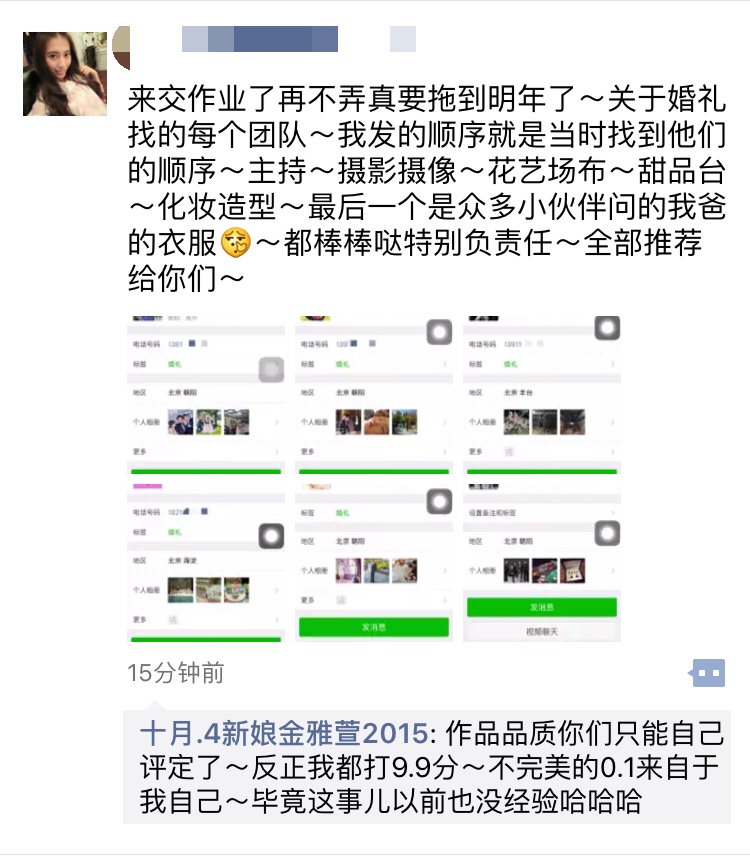Tap the green 发消息 button in fifth image
The height and width of the screenshot is (858, 750).
374,627
